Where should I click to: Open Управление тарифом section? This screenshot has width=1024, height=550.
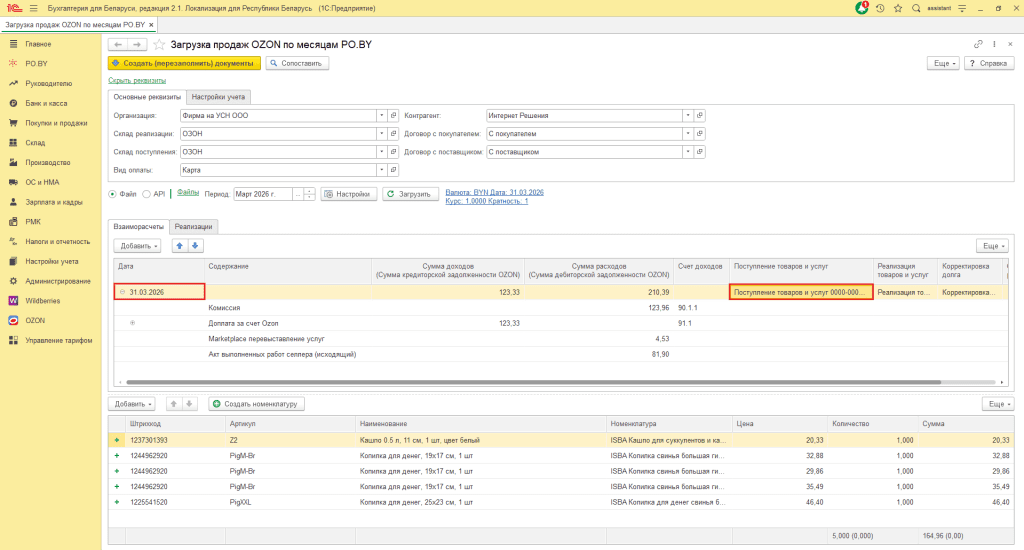click(59, 340)
